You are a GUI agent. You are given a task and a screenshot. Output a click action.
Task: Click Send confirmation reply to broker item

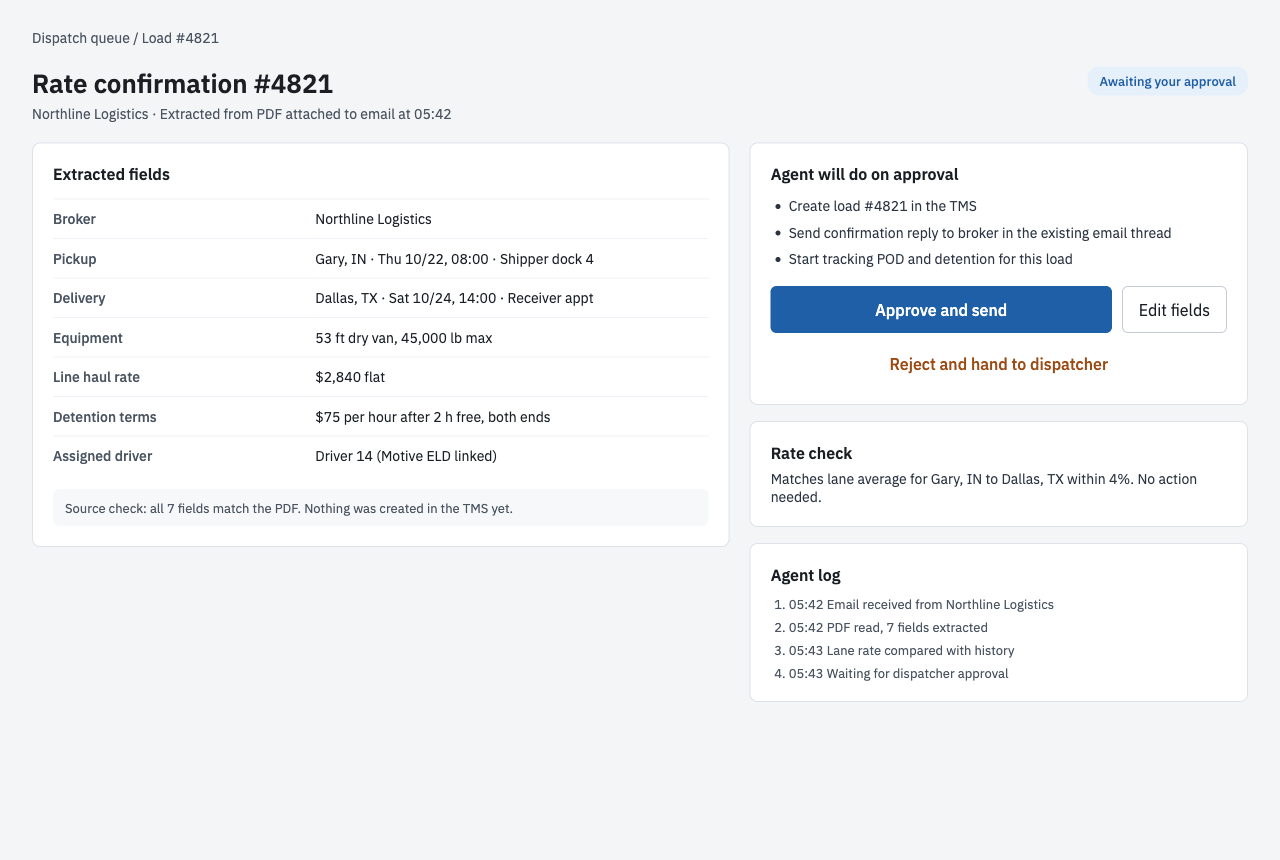pos(979,233)
